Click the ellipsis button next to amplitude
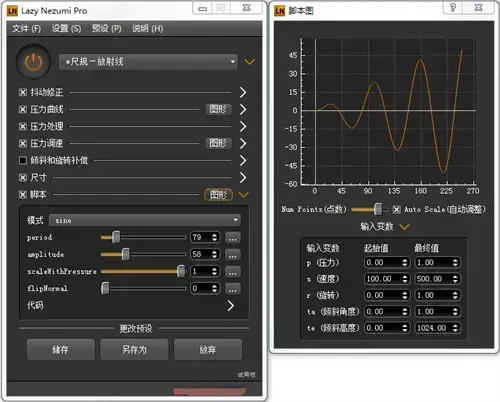This screenshot has width=500, height=402. pos(233,255)
